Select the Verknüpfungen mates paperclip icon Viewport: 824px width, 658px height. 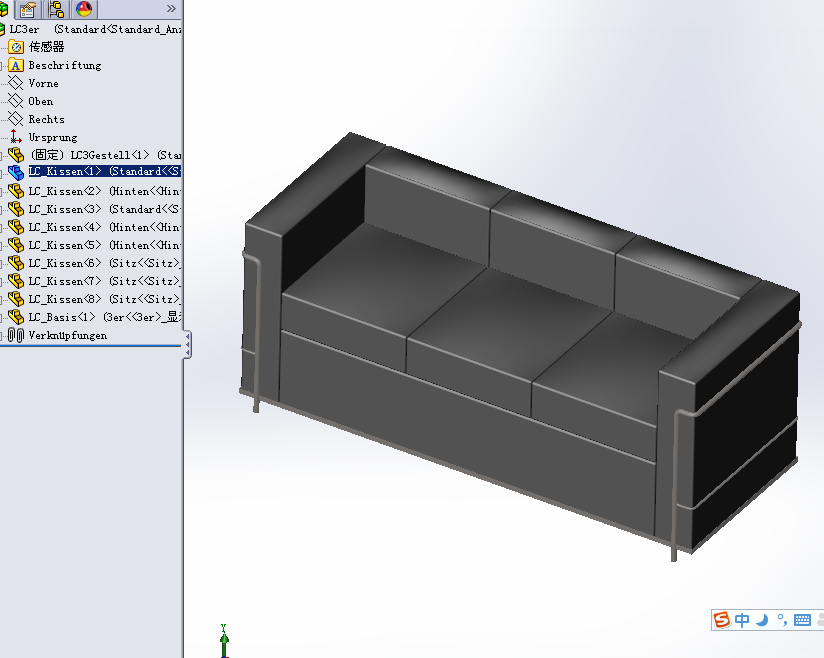click(x=16, y=335)
